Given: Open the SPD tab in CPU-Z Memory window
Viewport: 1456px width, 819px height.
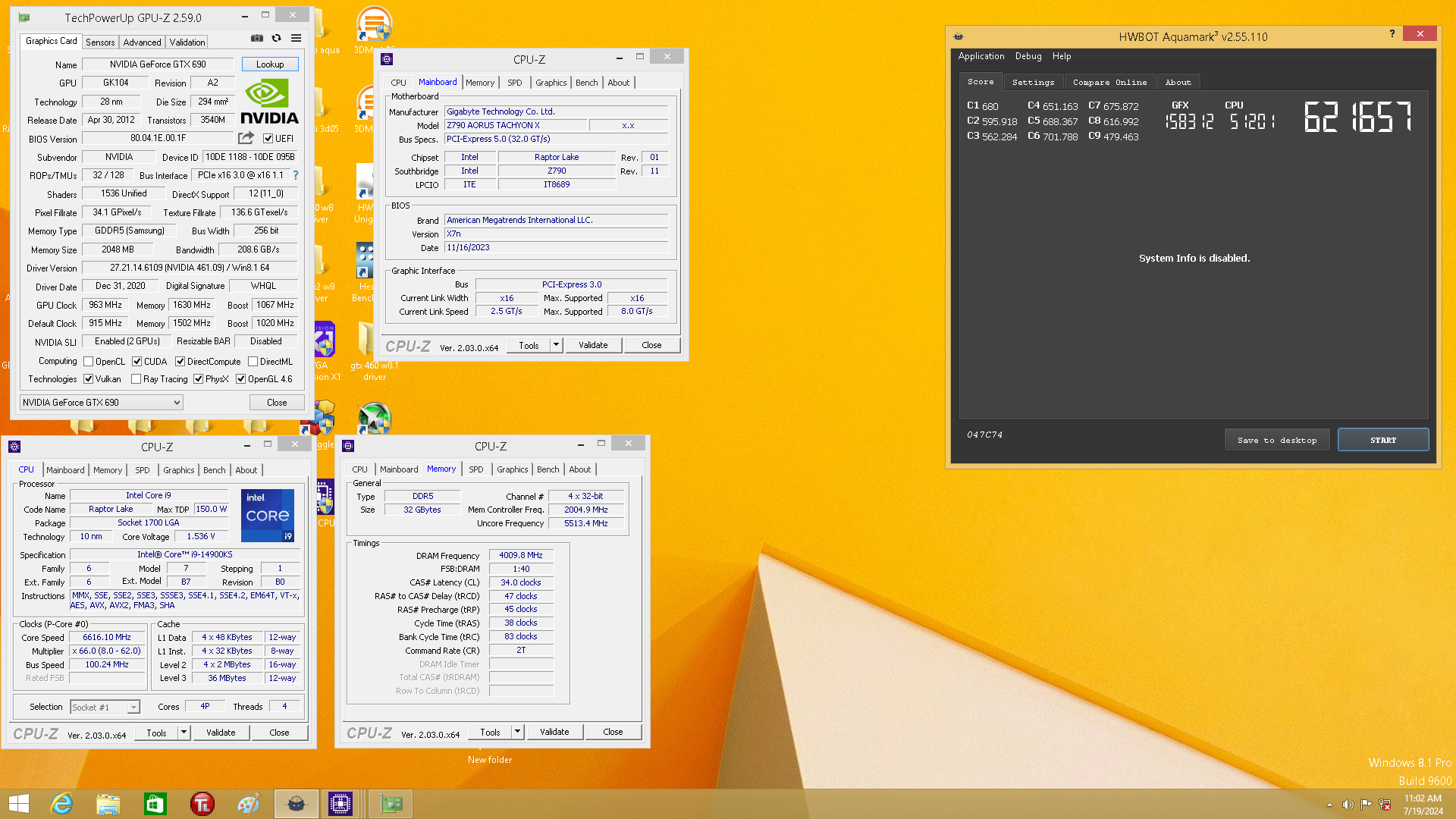Looking at the screenshot, I should tap(475, 469).
